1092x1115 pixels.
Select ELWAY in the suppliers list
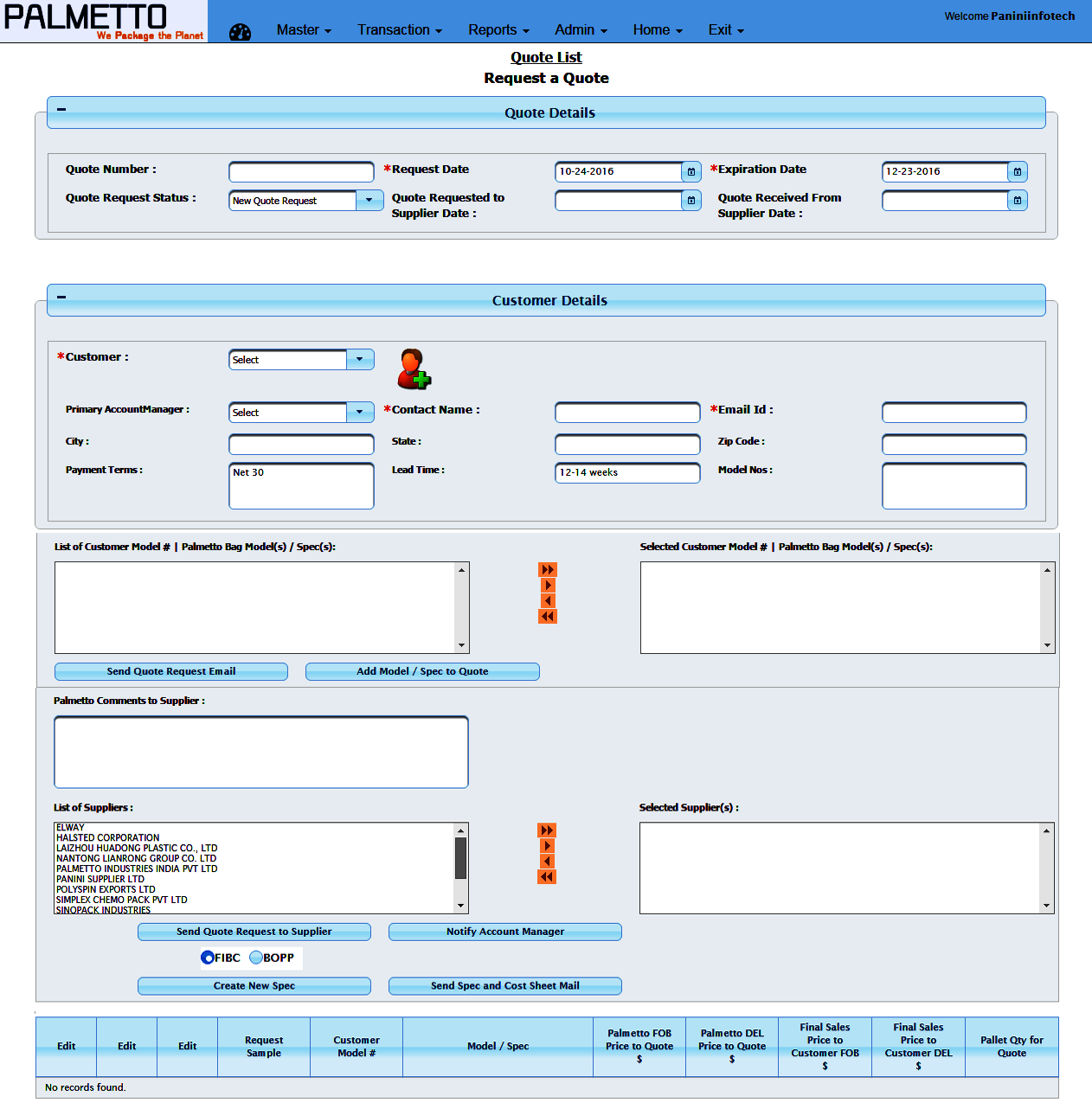click(71, 828)
